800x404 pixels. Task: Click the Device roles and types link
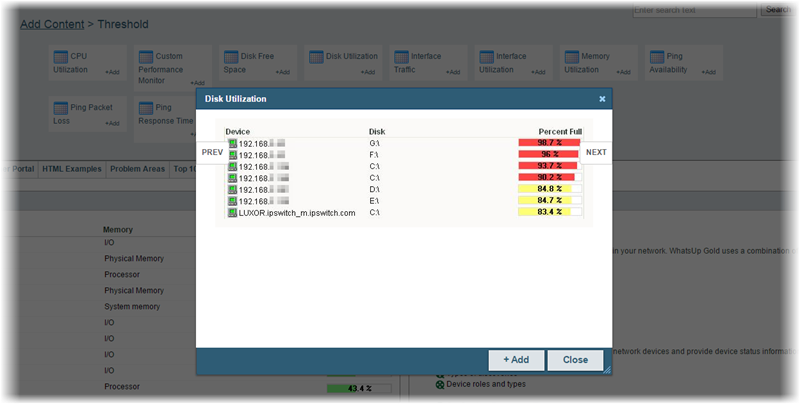click(x=486, y=384)
